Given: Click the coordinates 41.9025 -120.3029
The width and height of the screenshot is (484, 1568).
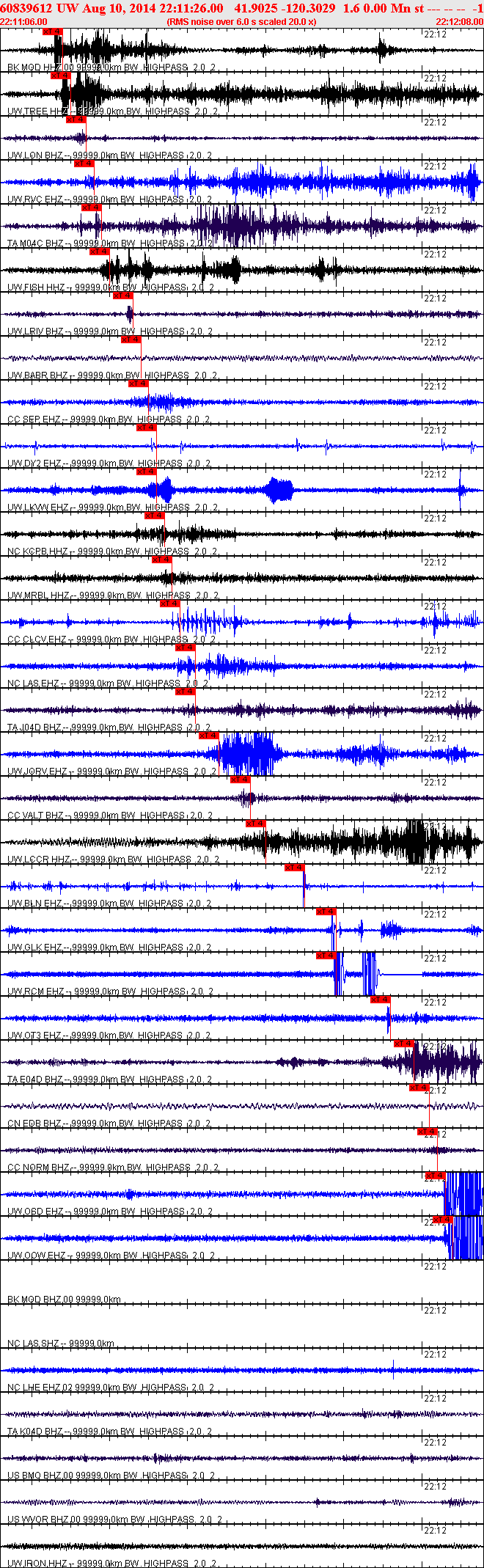Looking at the screenshot, I should tap(285, 8).
